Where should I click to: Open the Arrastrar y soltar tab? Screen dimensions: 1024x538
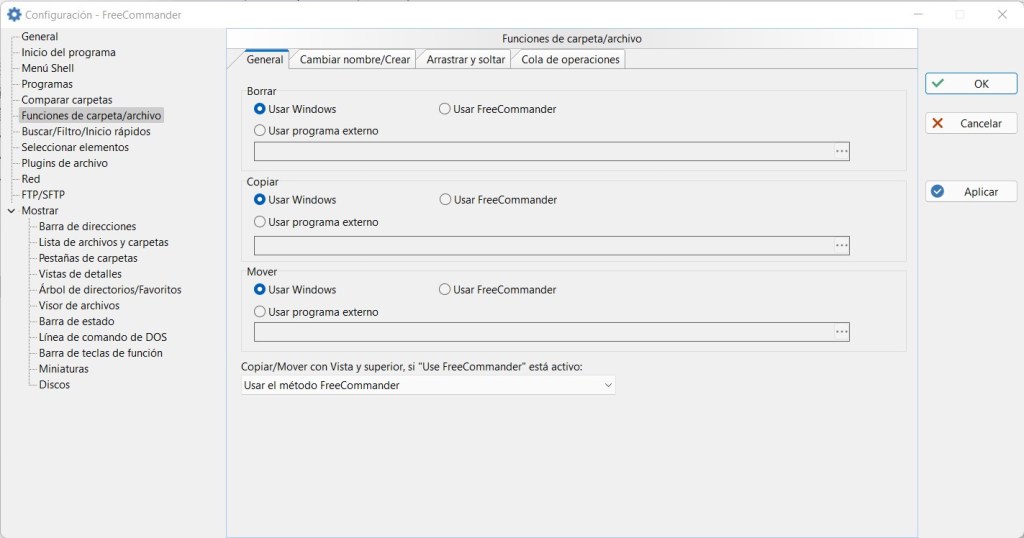(465, 60)
